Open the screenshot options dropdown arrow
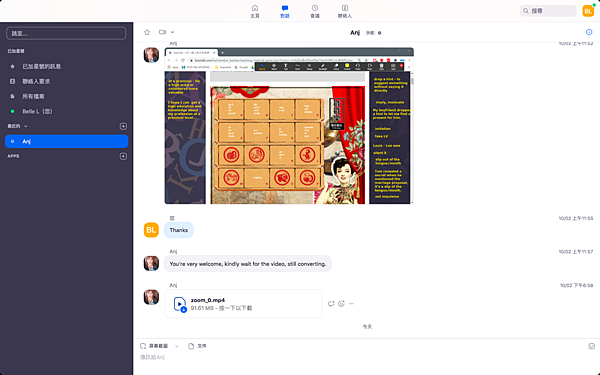 pyautogui.click(x=176, y=346)
